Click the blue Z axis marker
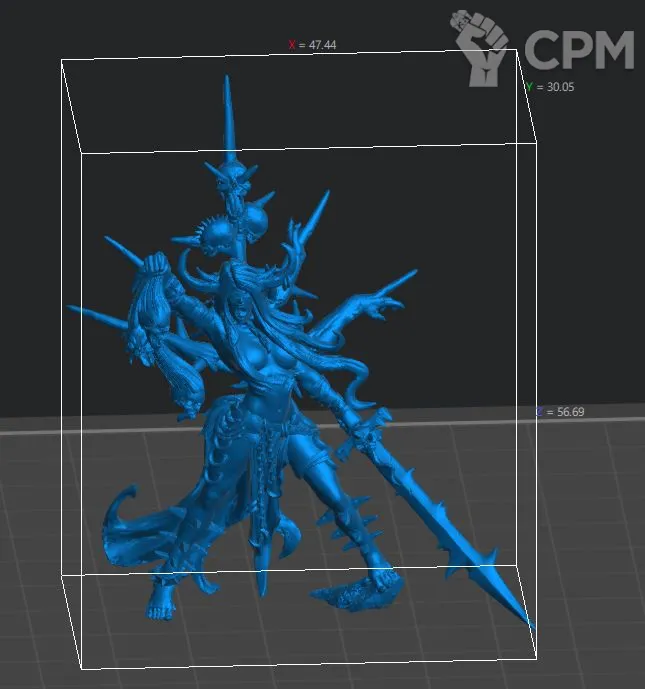 pos(540,411)
